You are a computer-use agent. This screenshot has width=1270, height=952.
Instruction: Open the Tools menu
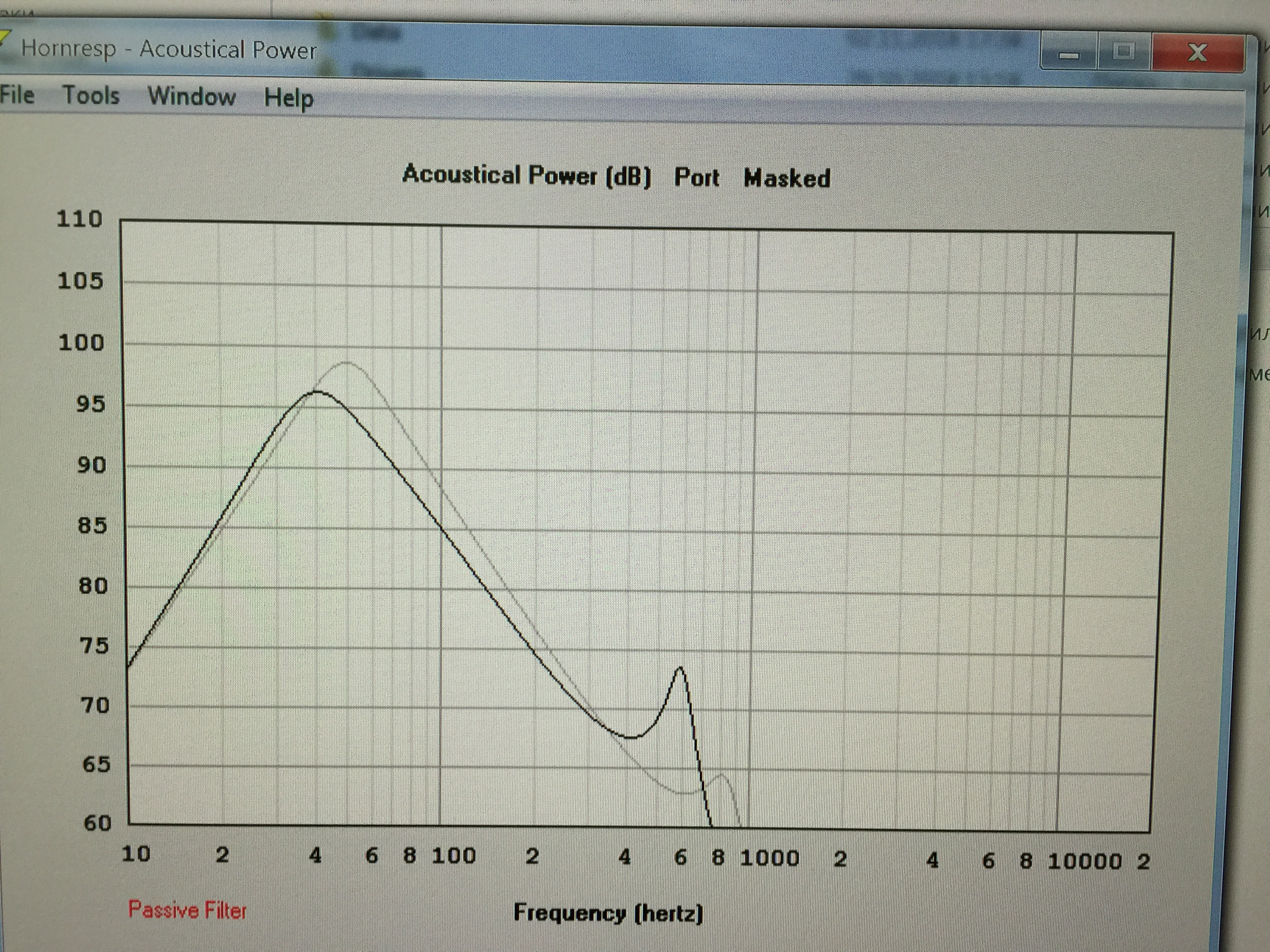click(x=91, y=95)
